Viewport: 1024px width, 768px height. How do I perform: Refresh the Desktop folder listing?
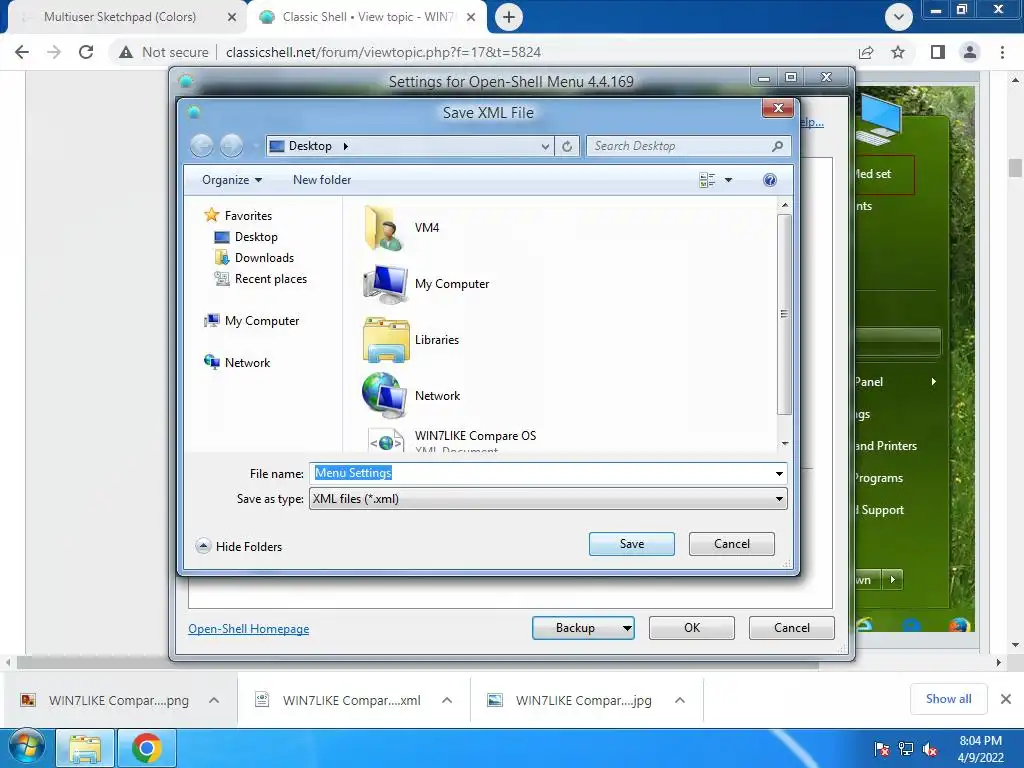pyautogui.click(x=567, y=146)
